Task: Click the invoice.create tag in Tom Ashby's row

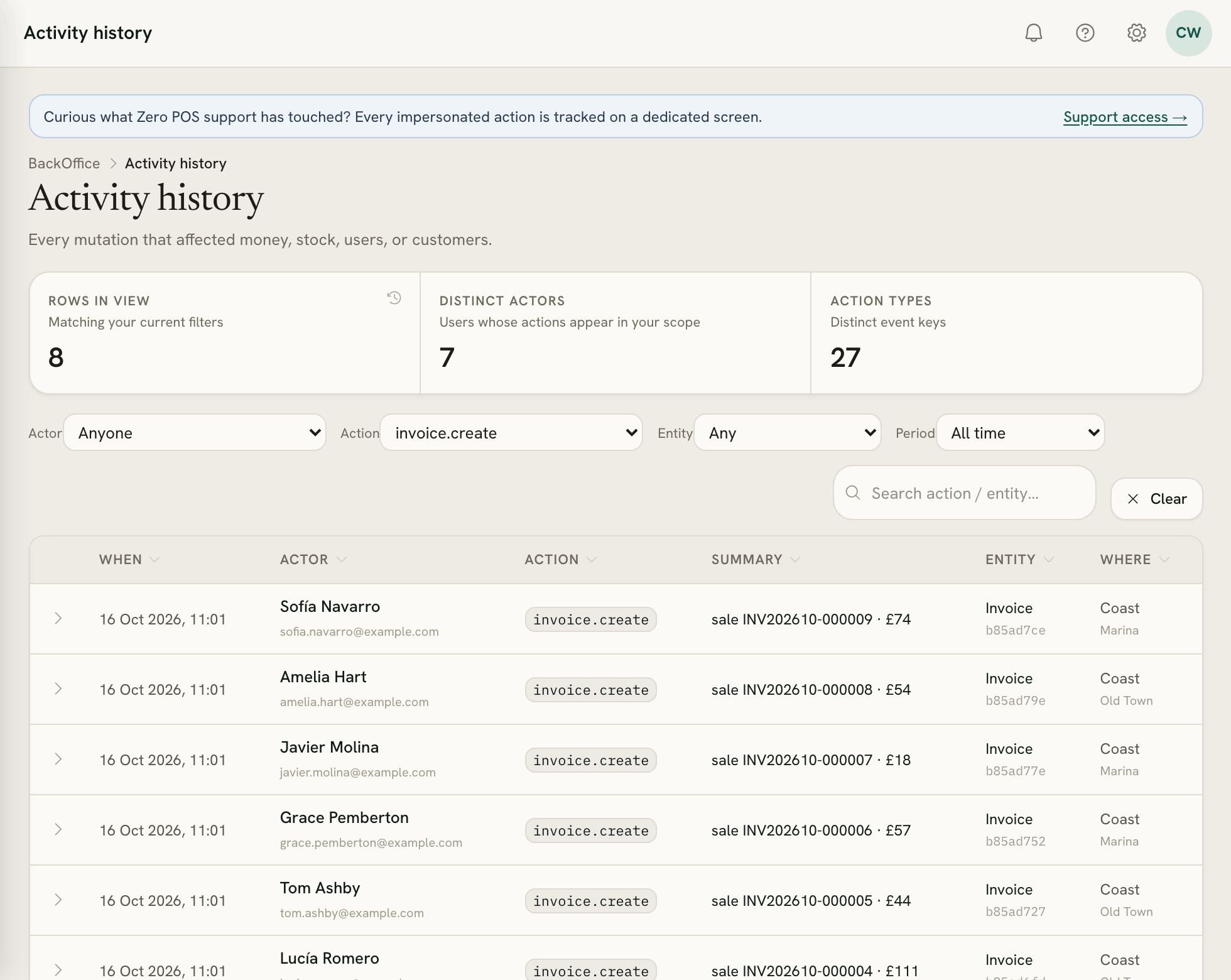Action: pos(590,901)
